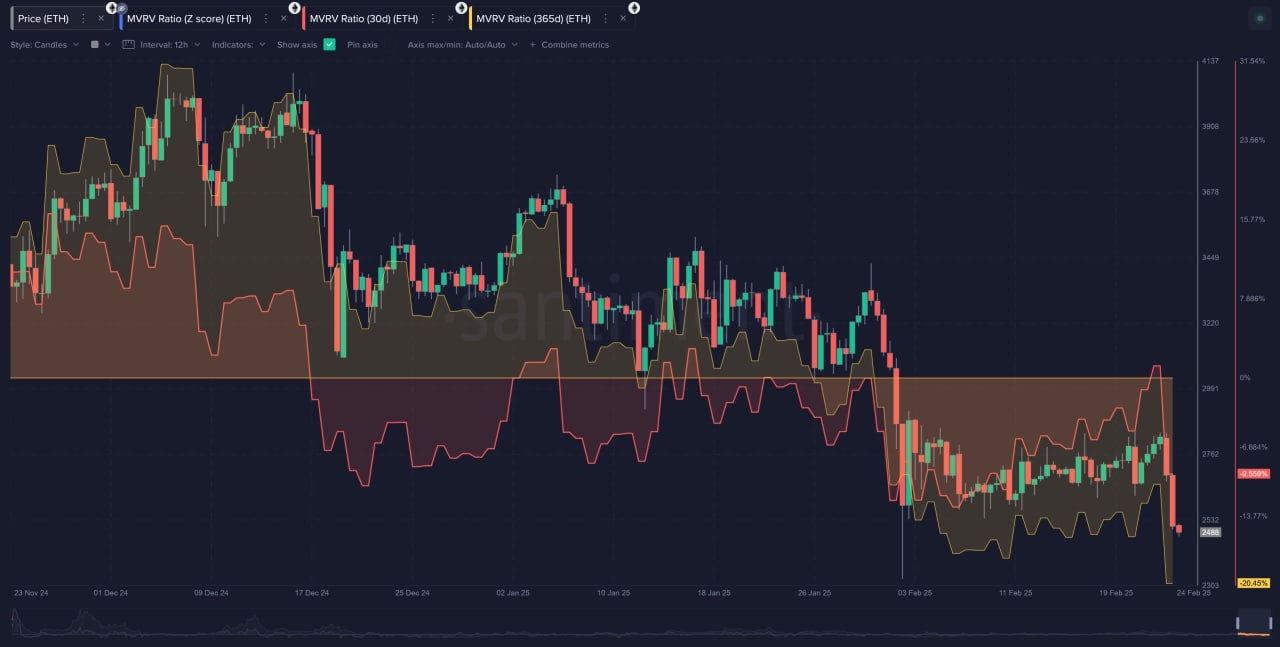
Task: Click Combine metrics button
Action: click(x=568, y=44)
